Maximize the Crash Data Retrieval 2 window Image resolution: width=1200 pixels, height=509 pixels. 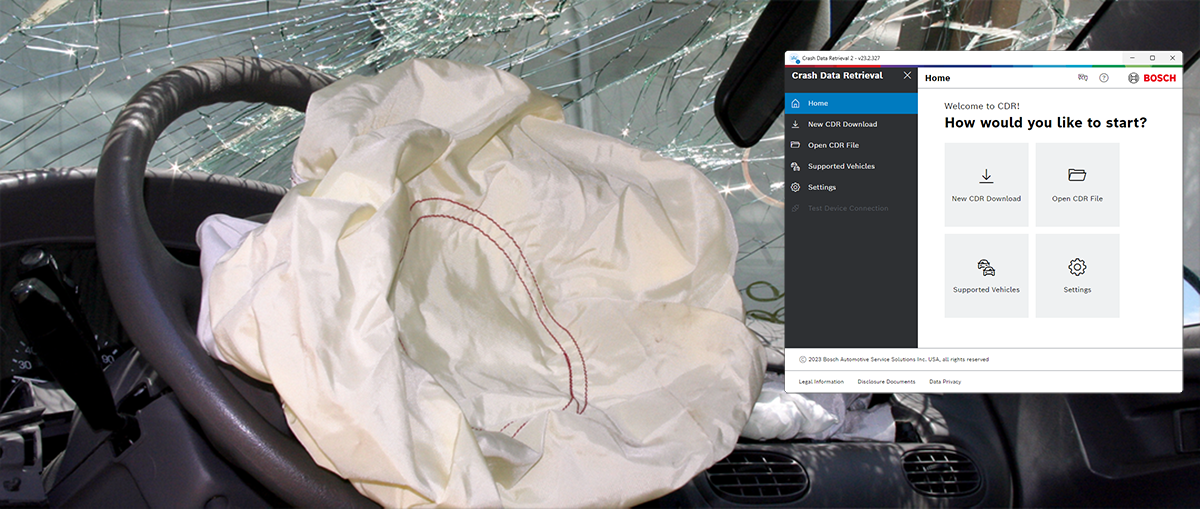pyautogui.click(x=1152, y=58)
